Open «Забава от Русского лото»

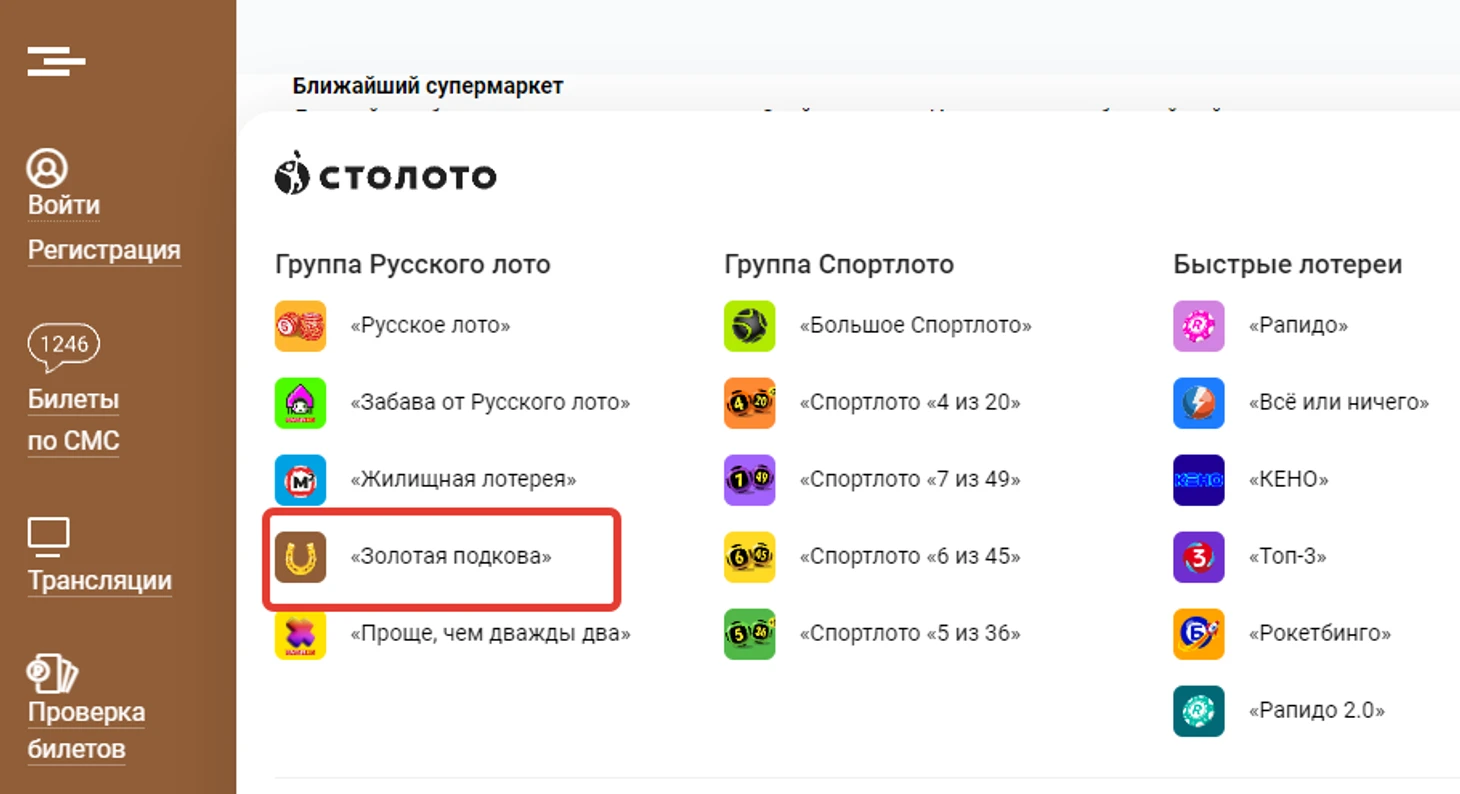(490, 403)
